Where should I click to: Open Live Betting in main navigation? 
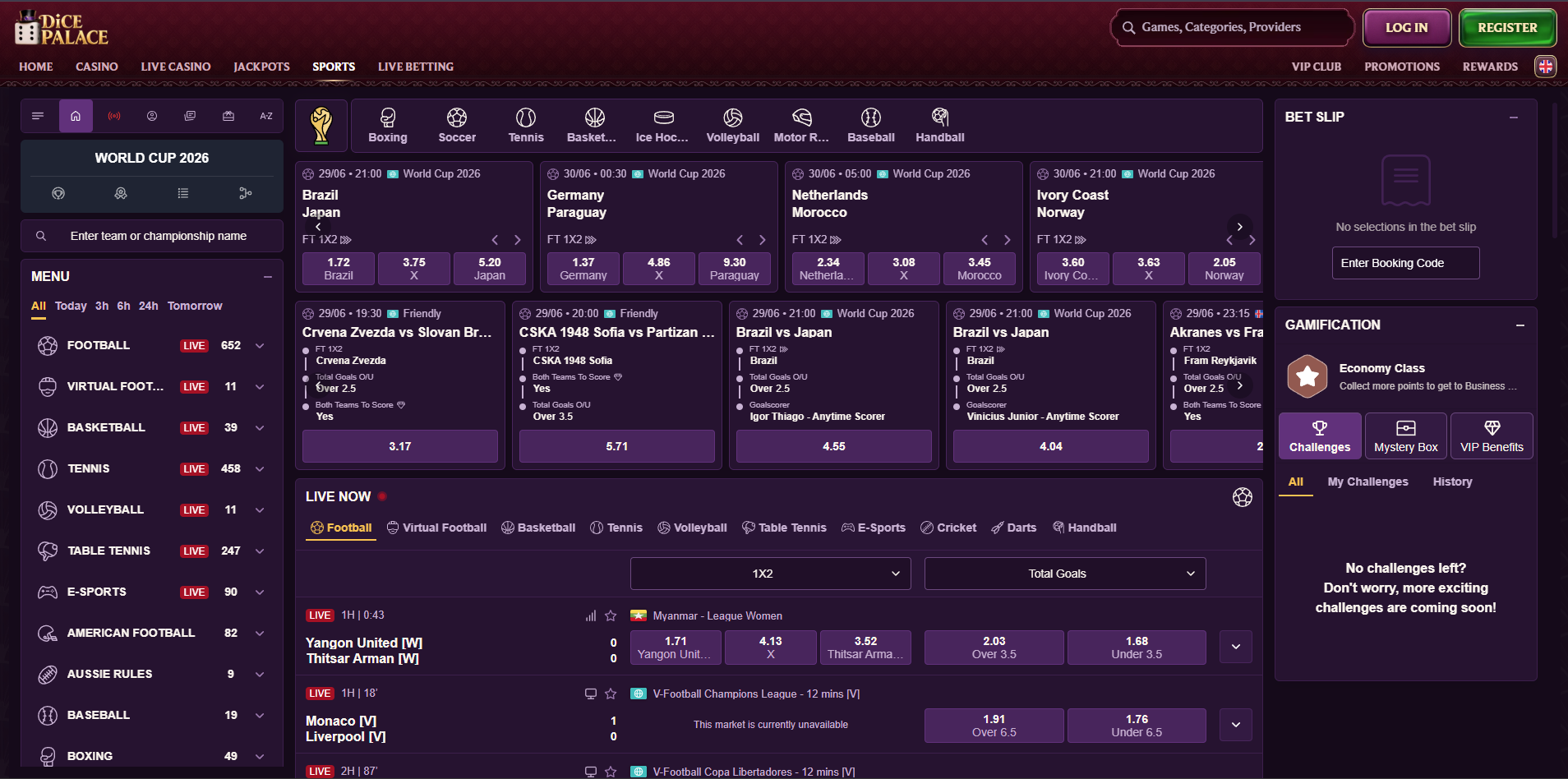(x=416, y=67)
